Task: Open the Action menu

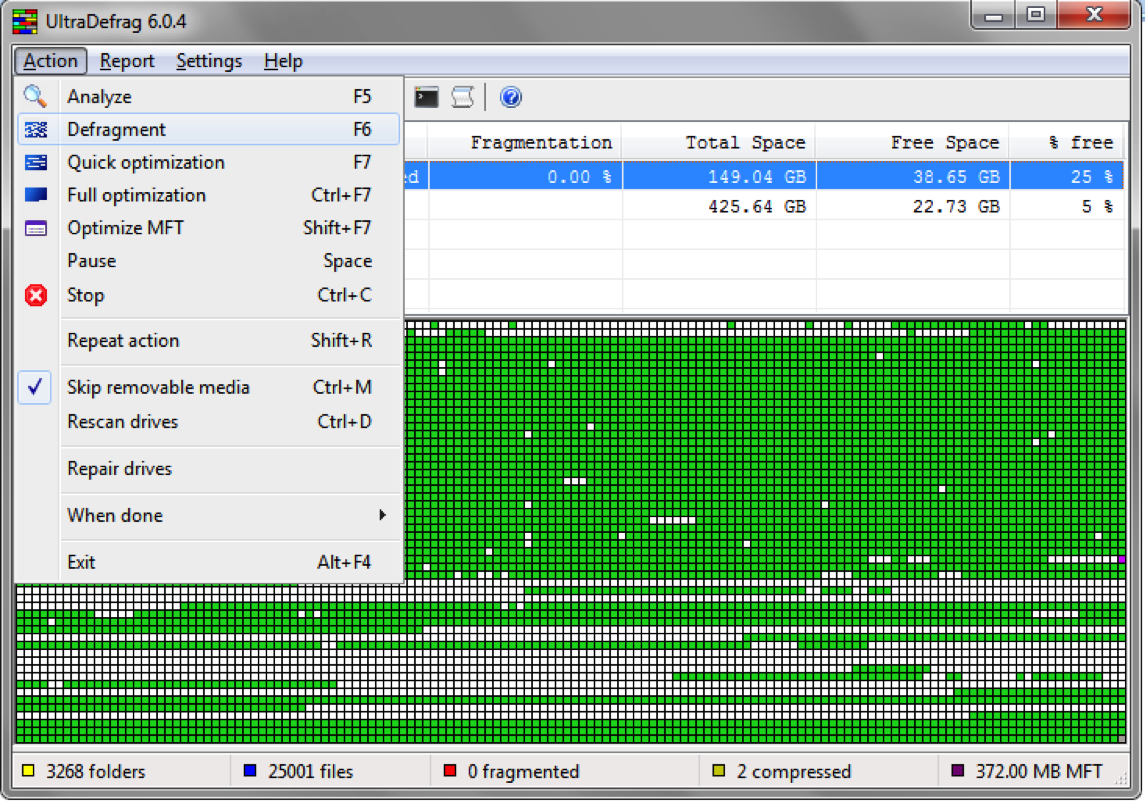Action: tap(50, 61)
